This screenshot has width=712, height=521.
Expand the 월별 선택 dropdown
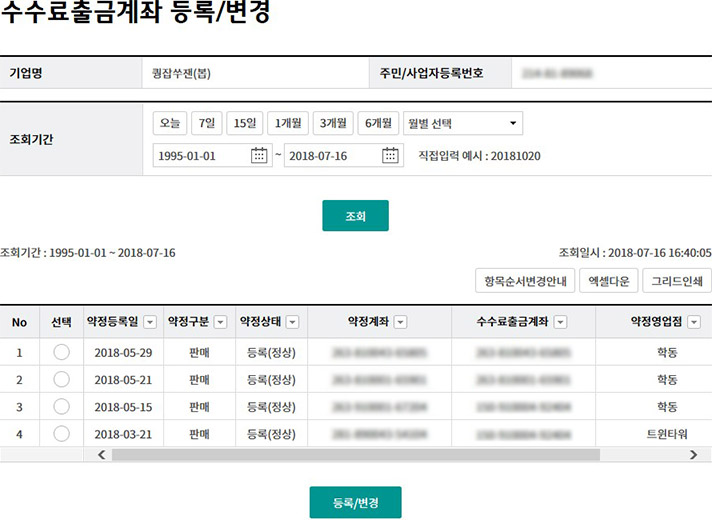point(463,123)
